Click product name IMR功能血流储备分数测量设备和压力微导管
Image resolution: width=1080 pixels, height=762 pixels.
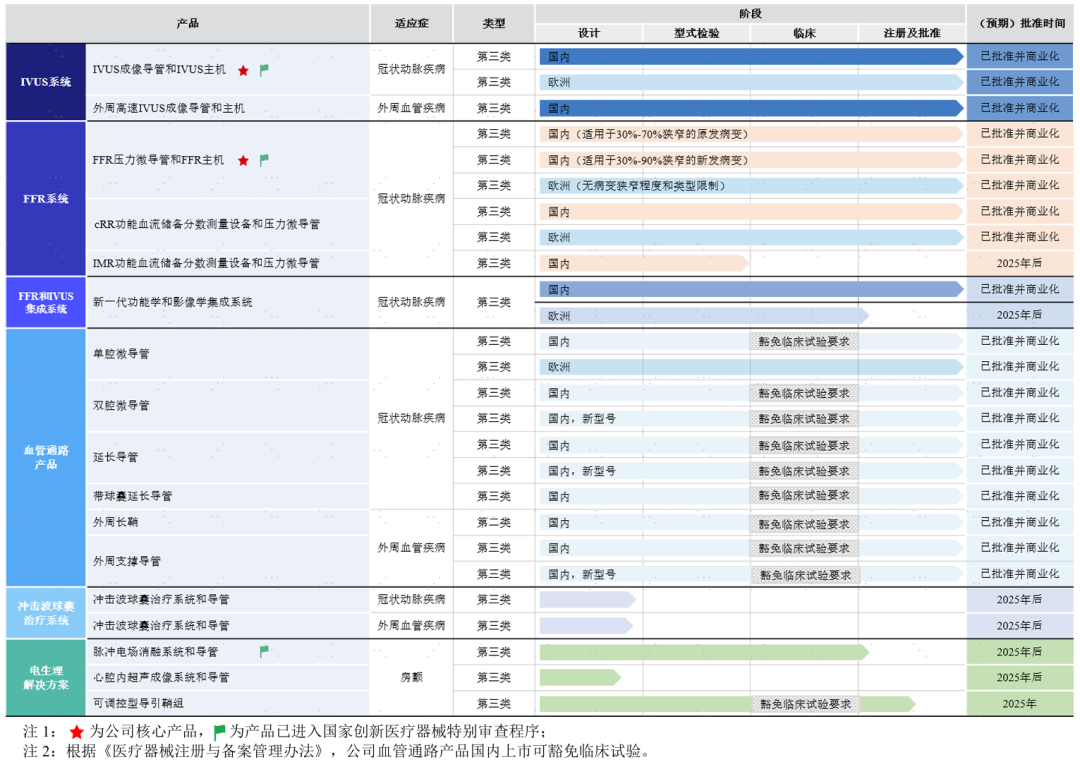[206, 263]
